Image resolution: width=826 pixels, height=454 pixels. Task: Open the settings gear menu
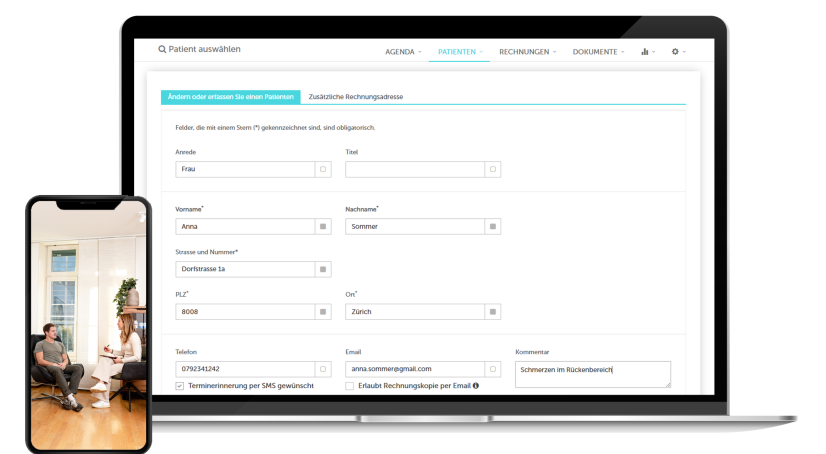point(675,51)
